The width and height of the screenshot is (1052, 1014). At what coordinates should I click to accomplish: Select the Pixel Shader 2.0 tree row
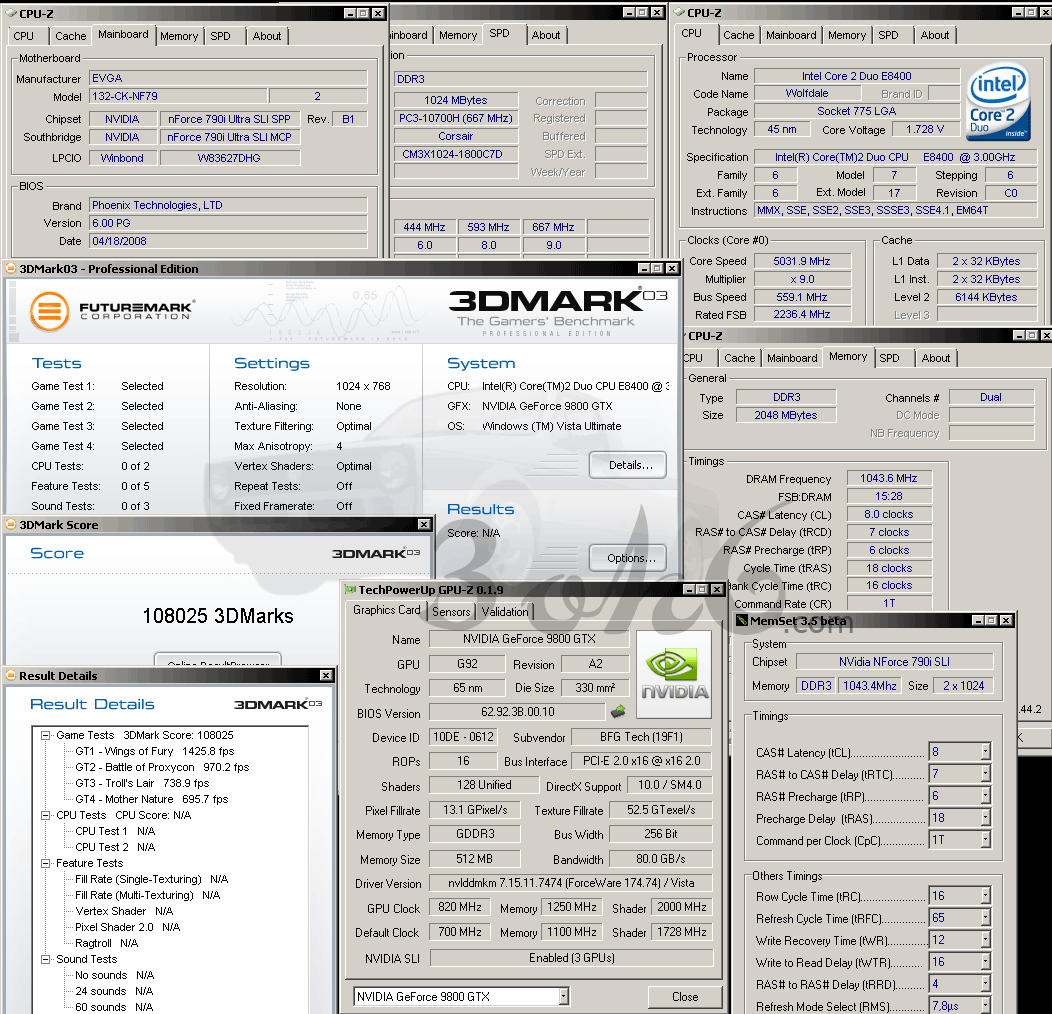coord(127,927)
